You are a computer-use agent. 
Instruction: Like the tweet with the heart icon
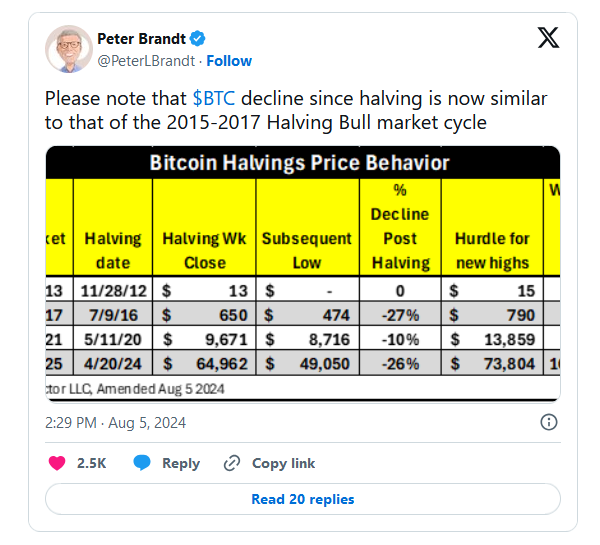(58, 463)
